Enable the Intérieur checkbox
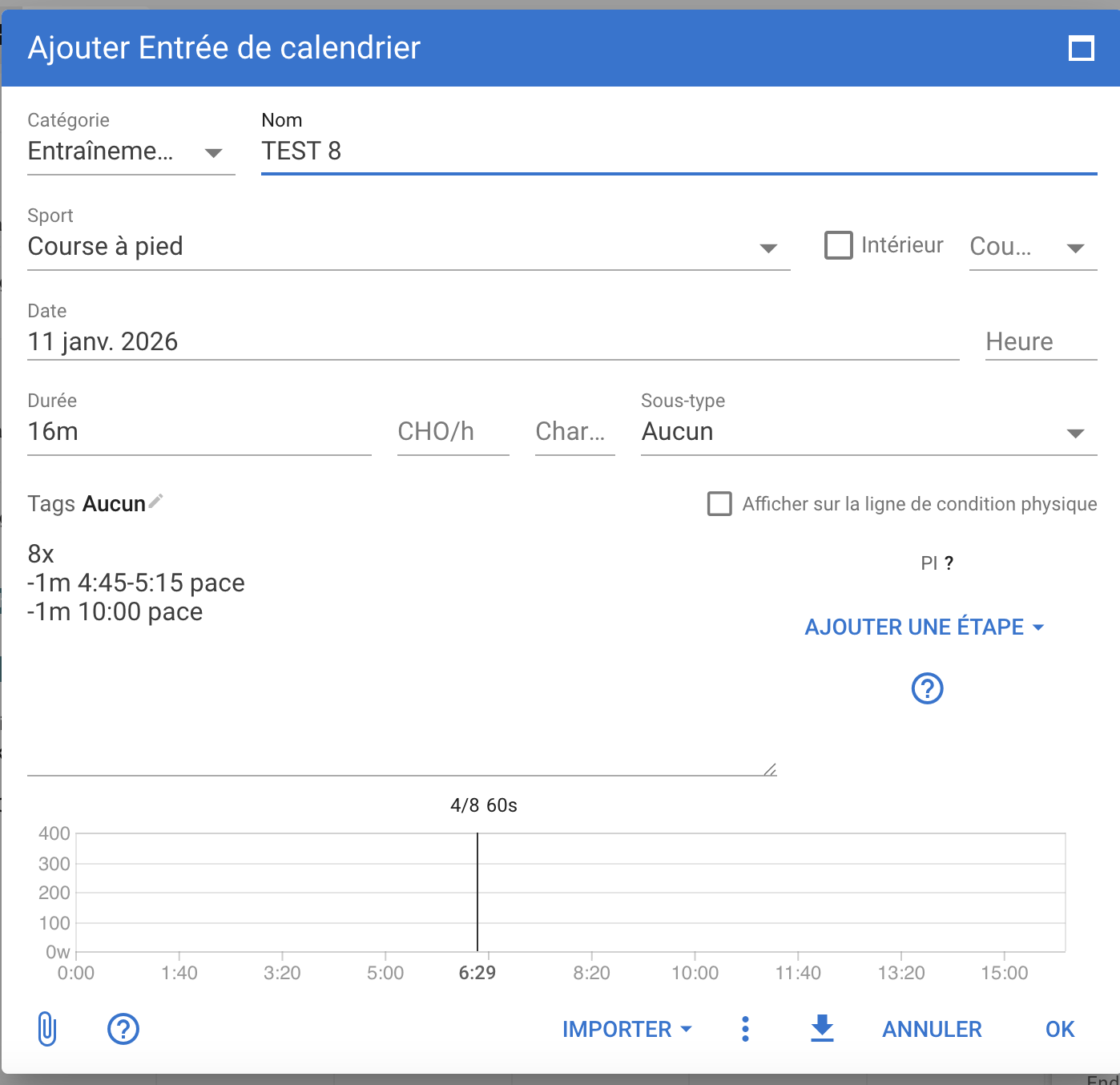 tap(839, 245)
